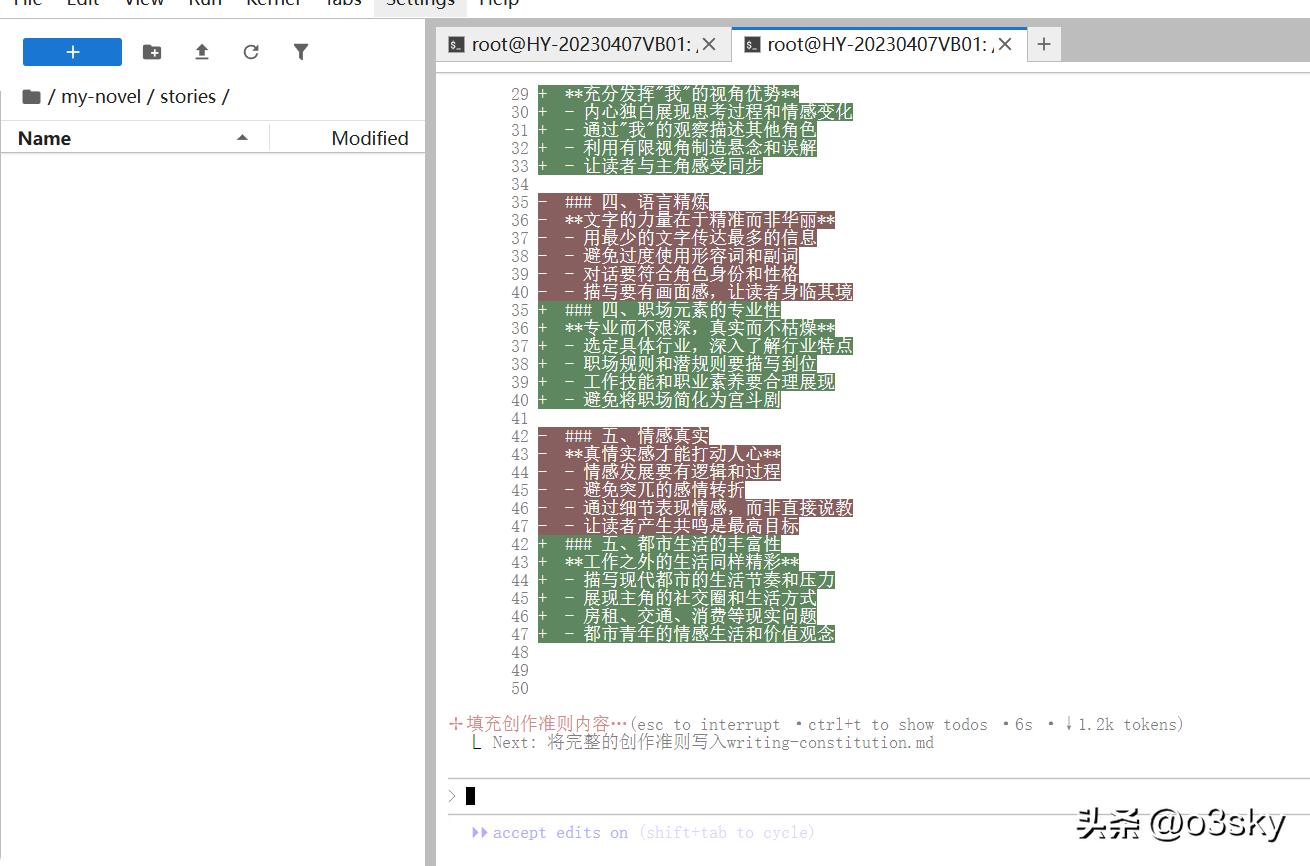Close the first terminal tab
This screenshot has width=1310, height=866.
(x=709, y=44)
